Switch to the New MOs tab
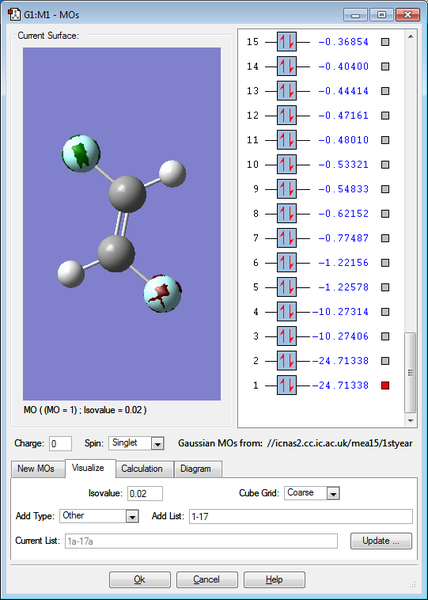This screenshot has height=600, width=428. (x=36, y=469)
